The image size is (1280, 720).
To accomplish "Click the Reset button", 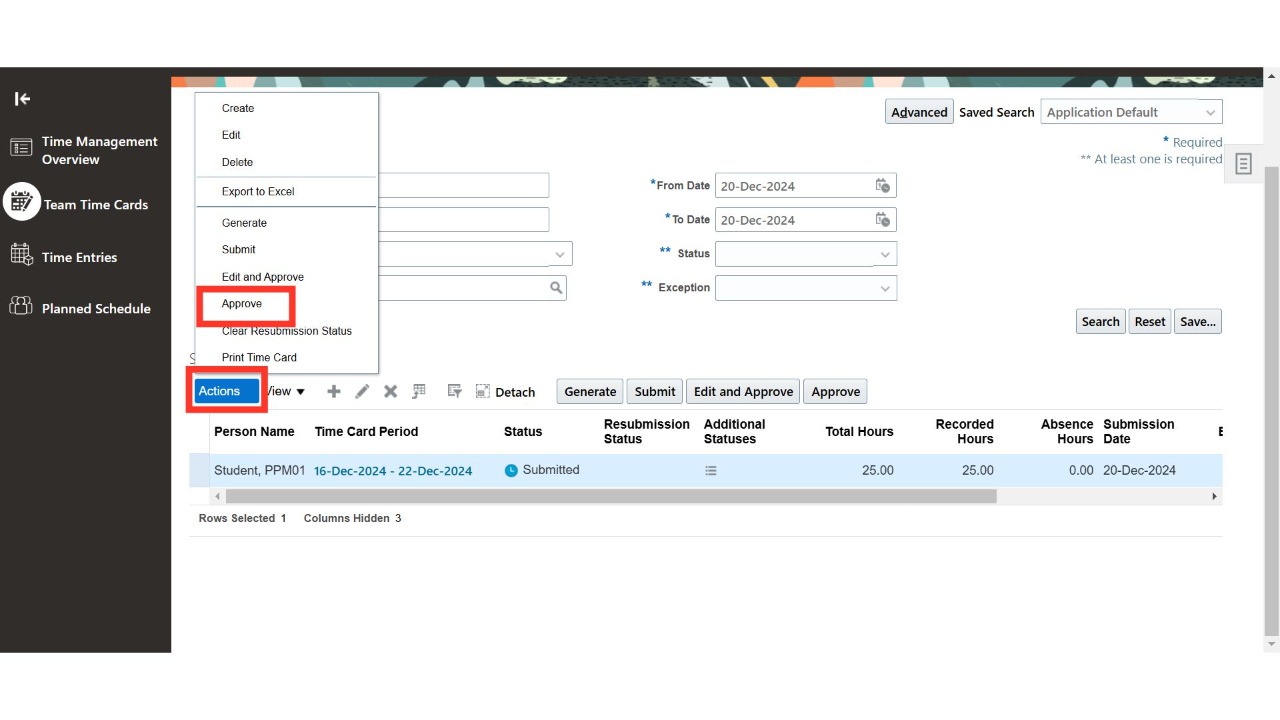I will pyautogui.click(x=1149, y=322).
